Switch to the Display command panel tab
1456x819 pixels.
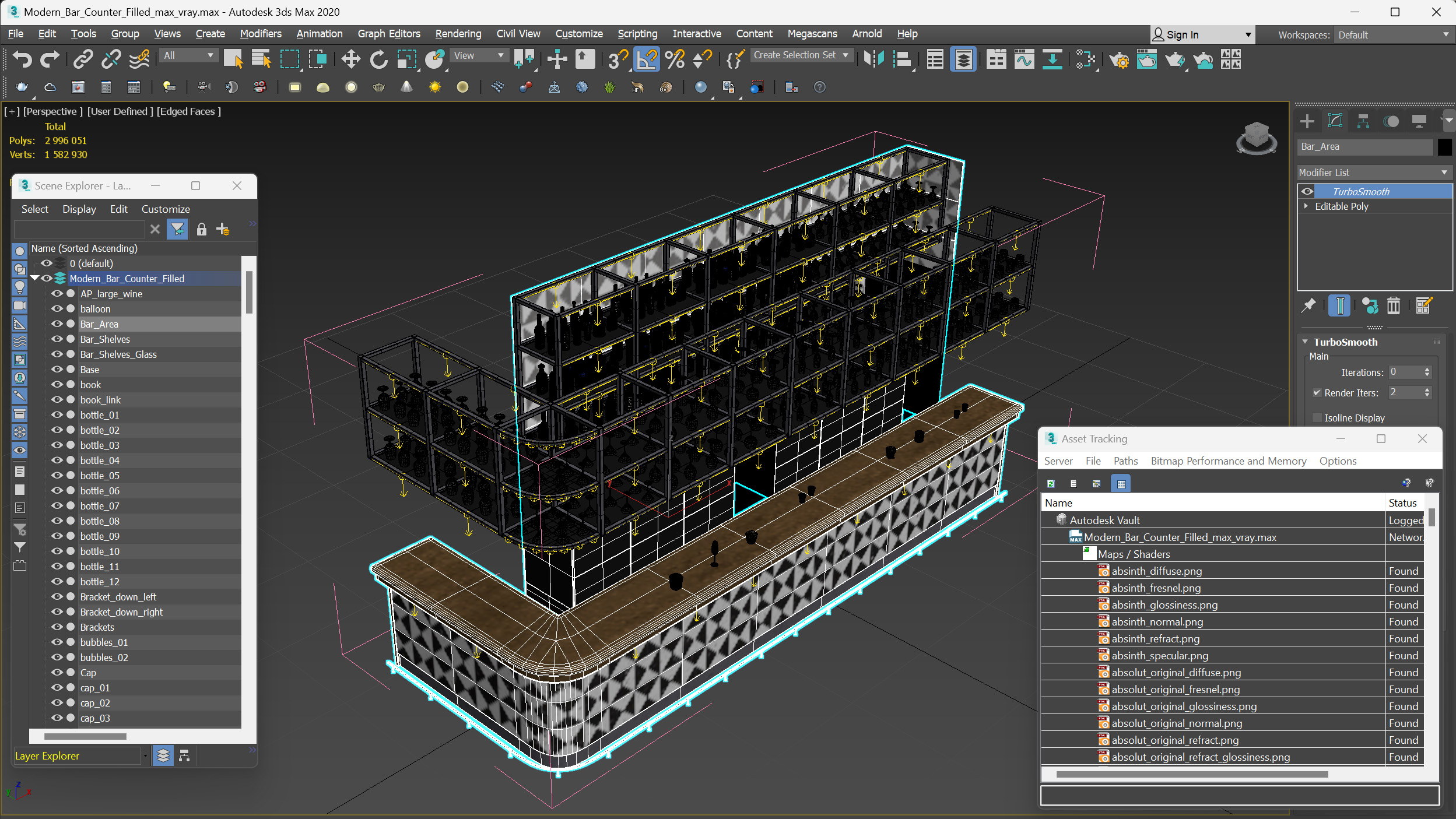(x=1419, y=121)
